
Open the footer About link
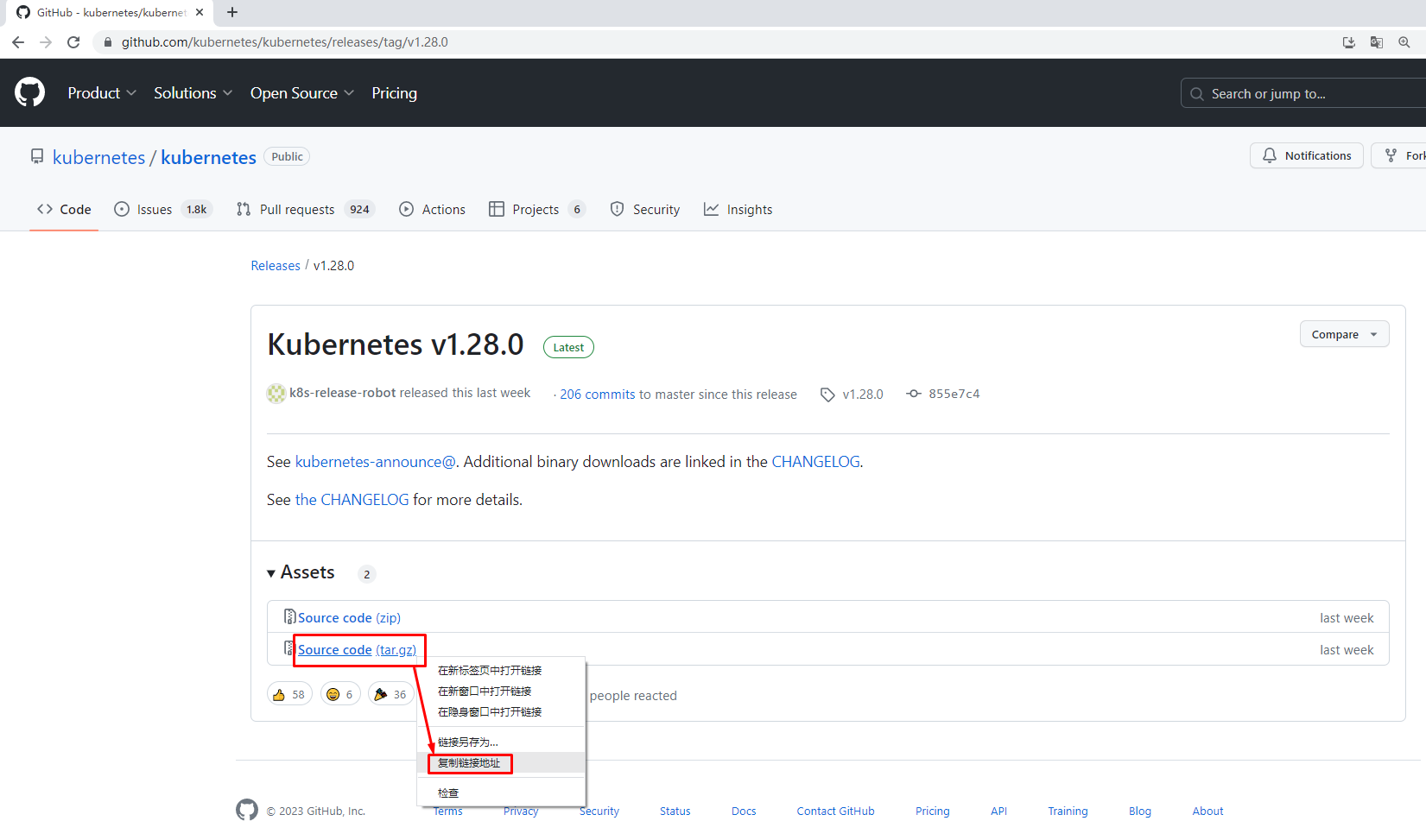click(x=1207, y=812)
